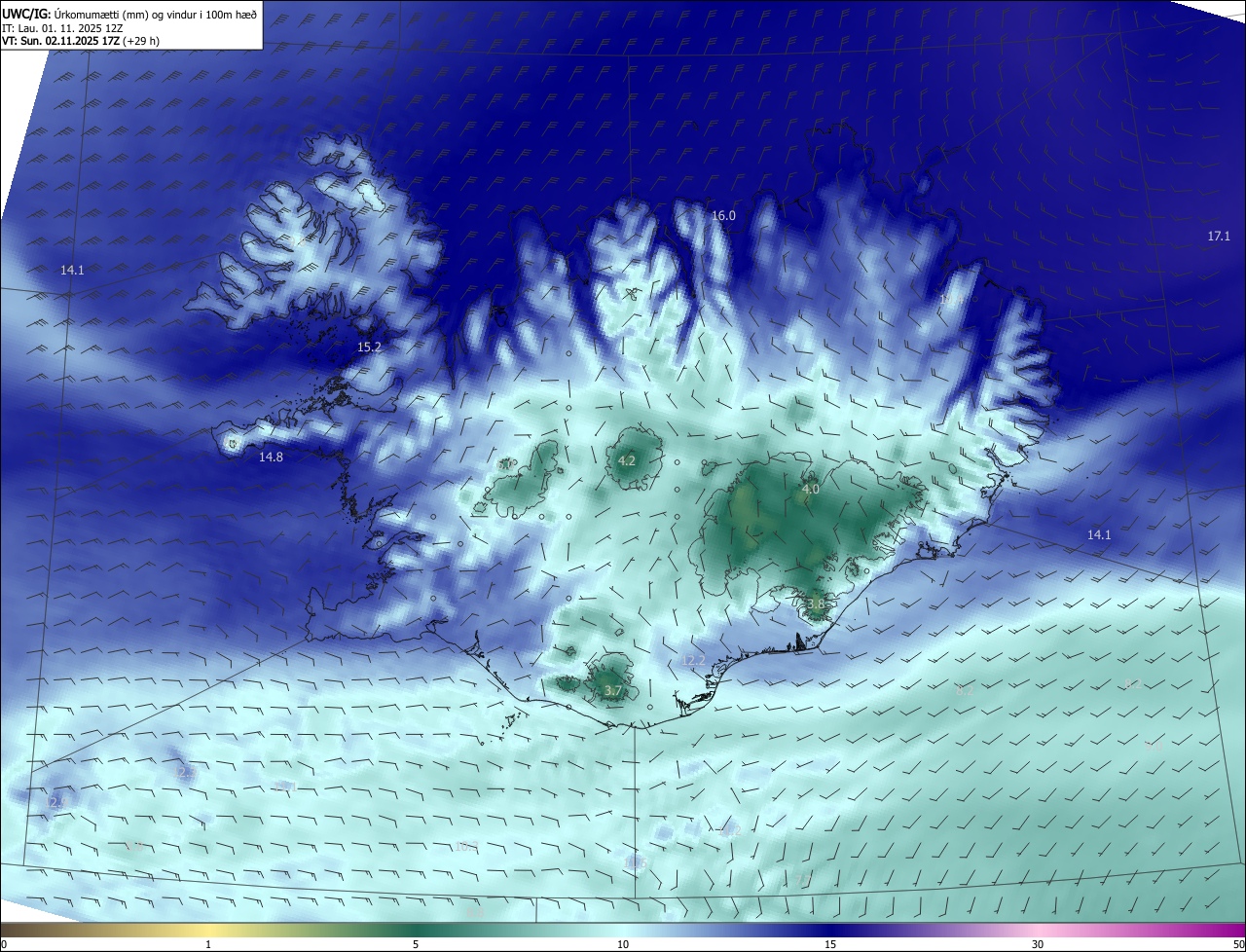The image size is (1246, 952).
Task: Click the colorbar tick label 30
Action: point(1038,945)
